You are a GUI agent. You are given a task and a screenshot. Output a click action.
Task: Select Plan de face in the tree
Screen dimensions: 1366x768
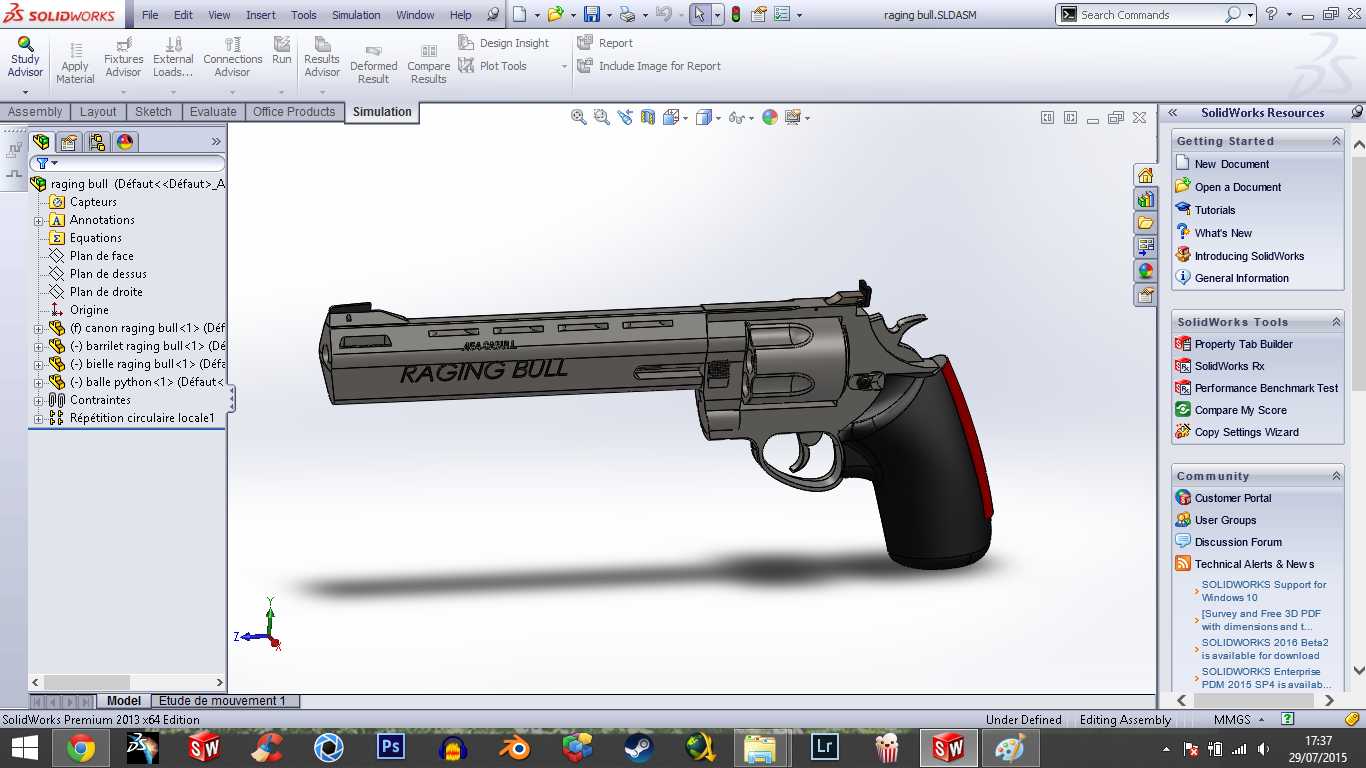(101, 256)
